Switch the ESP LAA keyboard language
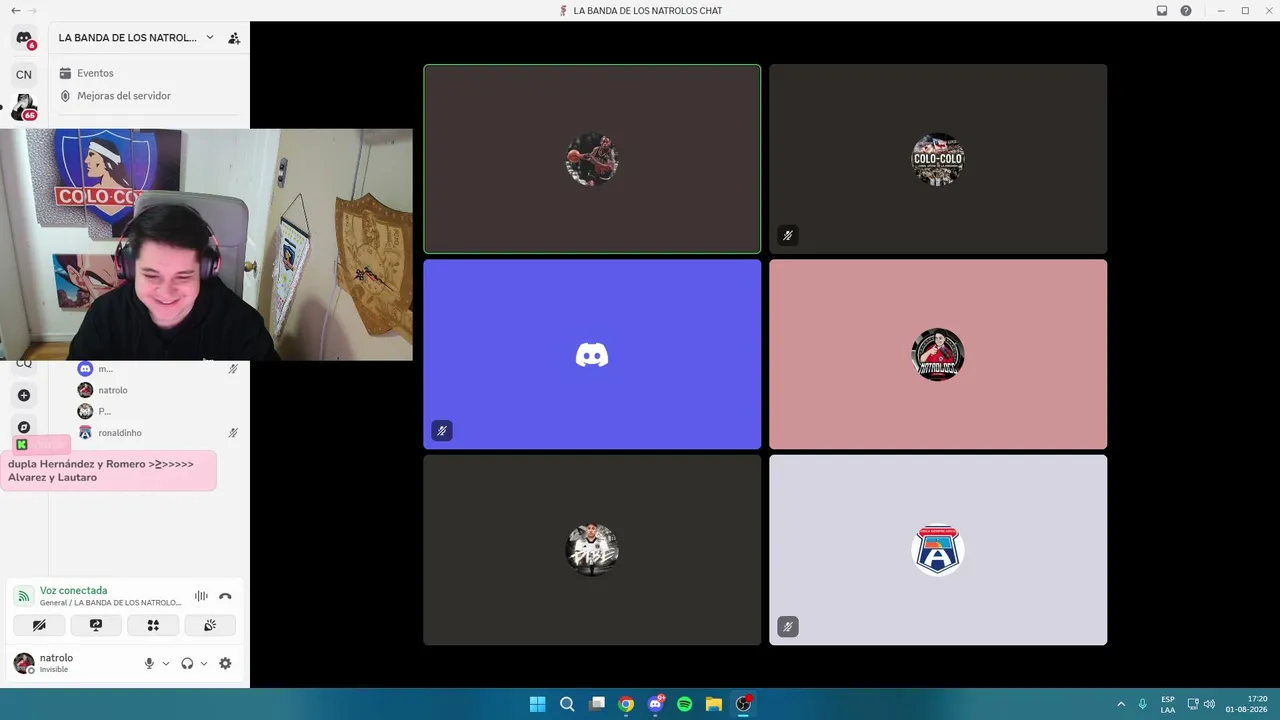 pos(1168,704)
